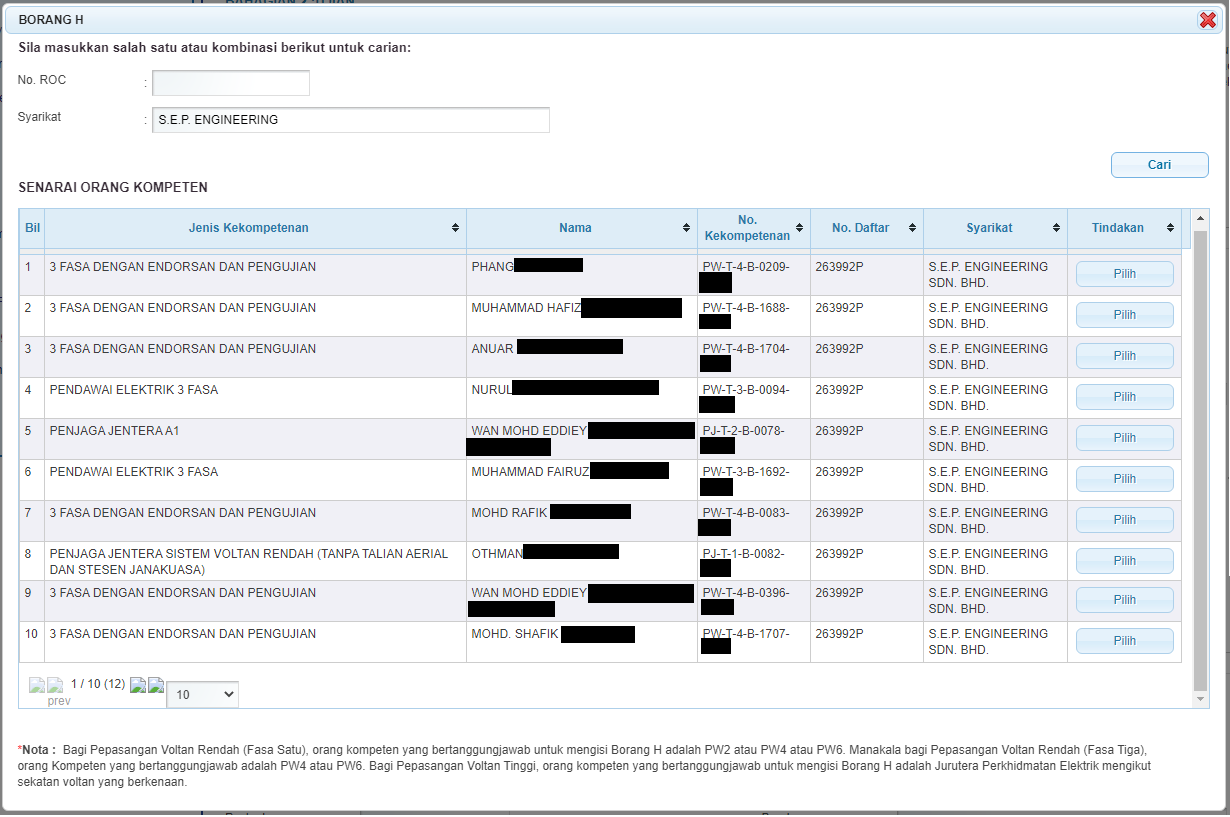This screenshot has width=1230, height=817.
Task: Click competency number PW-T-3-B-0094-
Action: tap(746, 390)
